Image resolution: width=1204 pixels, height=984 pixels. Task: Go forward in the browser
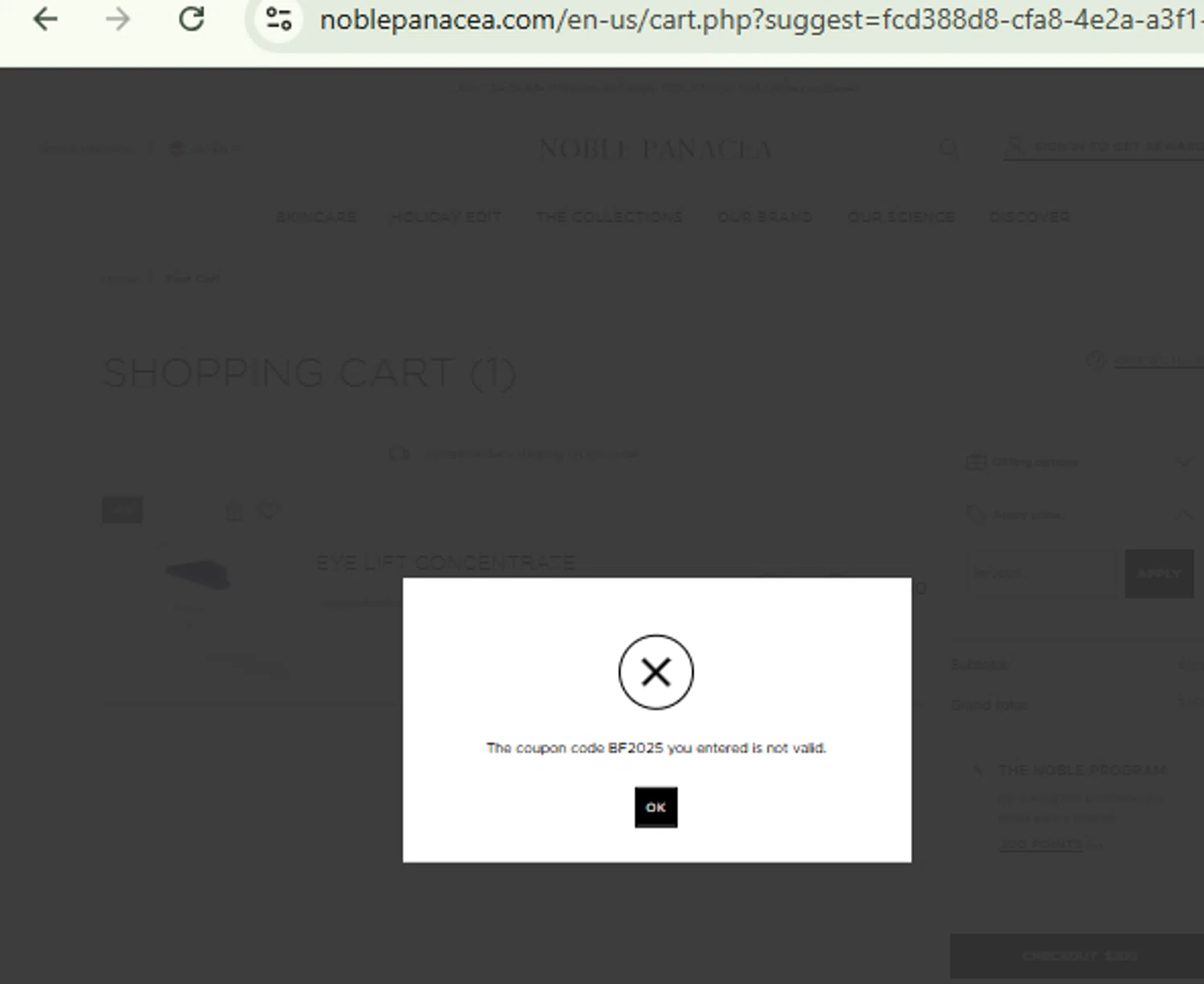pyautogui.click(x=118, y=19)
